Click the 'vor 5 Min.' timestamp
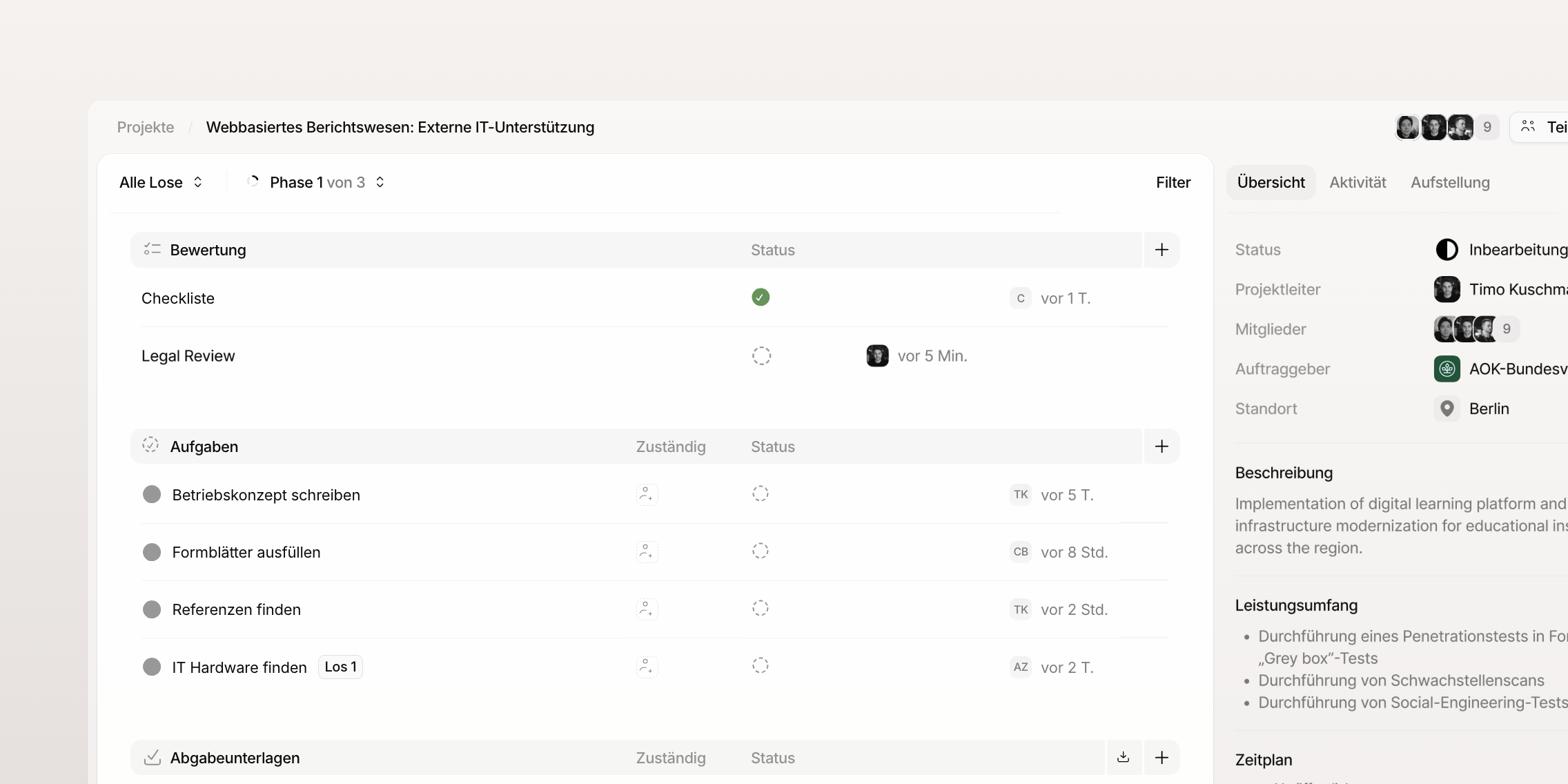The width and height of the screenshot is (1568, 784). click(x=932, y=356)
